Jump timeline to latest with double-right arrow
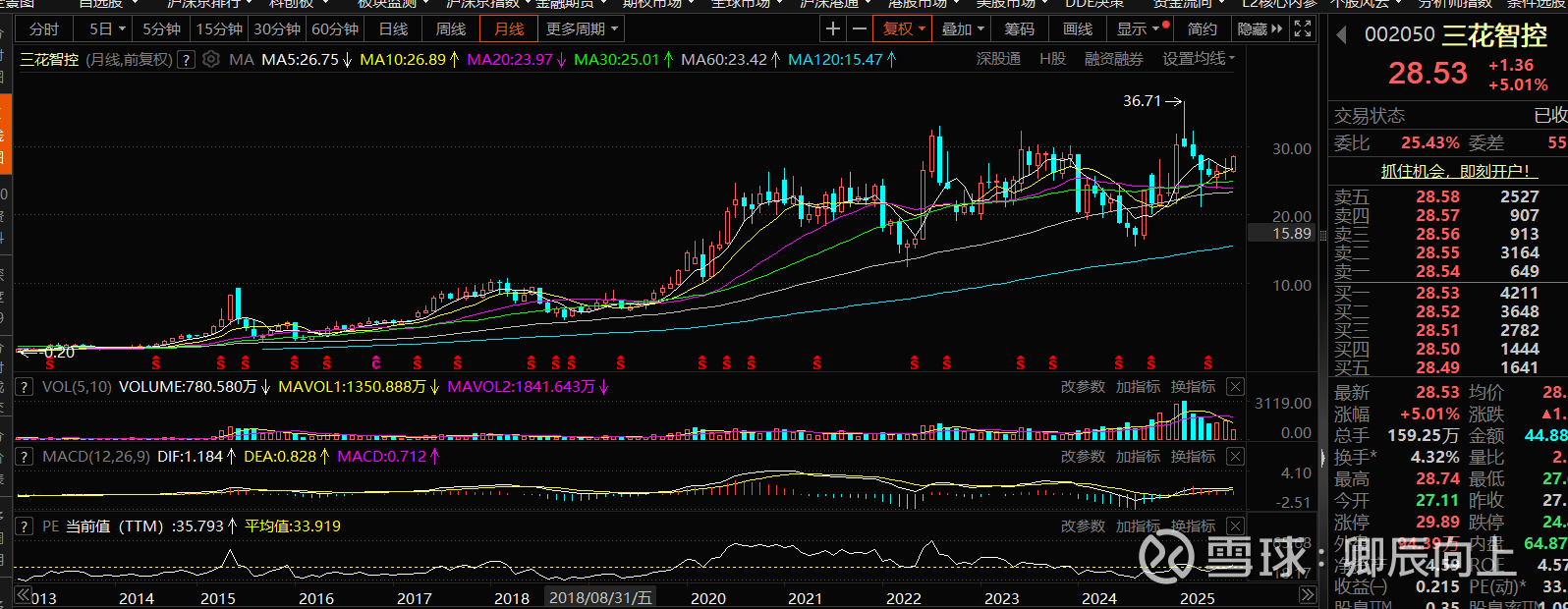Screen dimensions: 1568x609 pyautogui.click(x=1307, y=595)
